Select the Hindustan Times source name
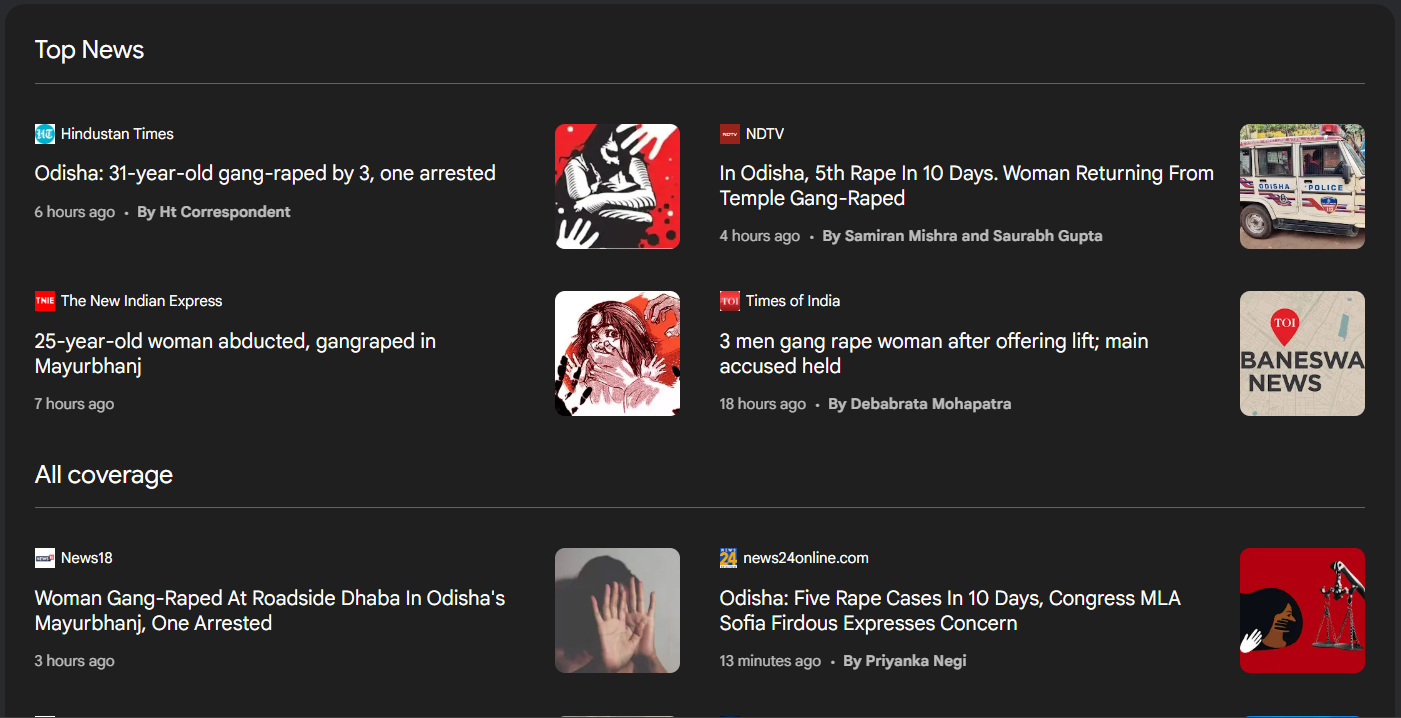This screenshot has height=718, width=1401. [x=117, y=134]
